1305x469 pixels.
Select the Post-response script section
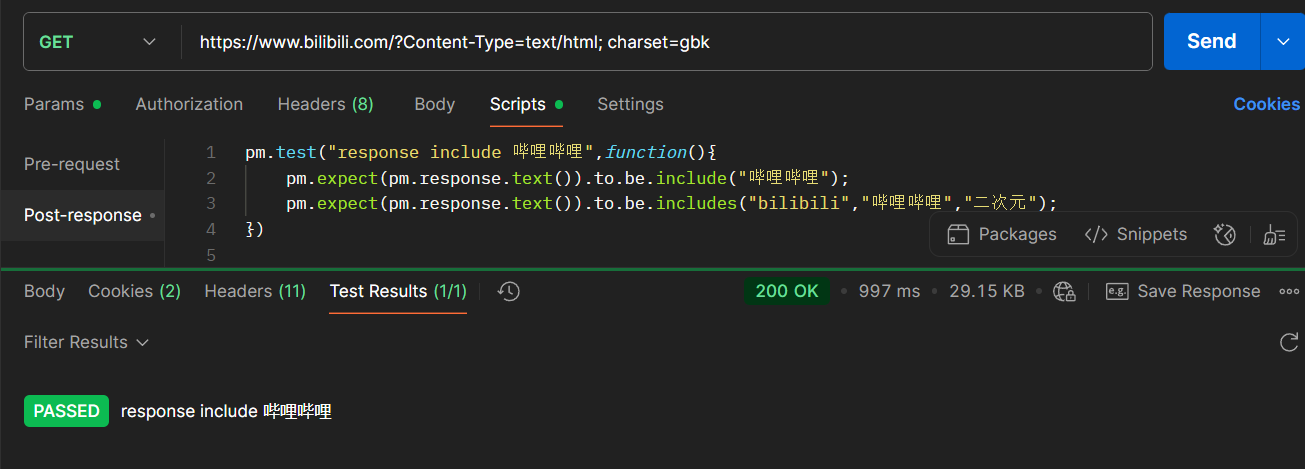pos(83,215)
